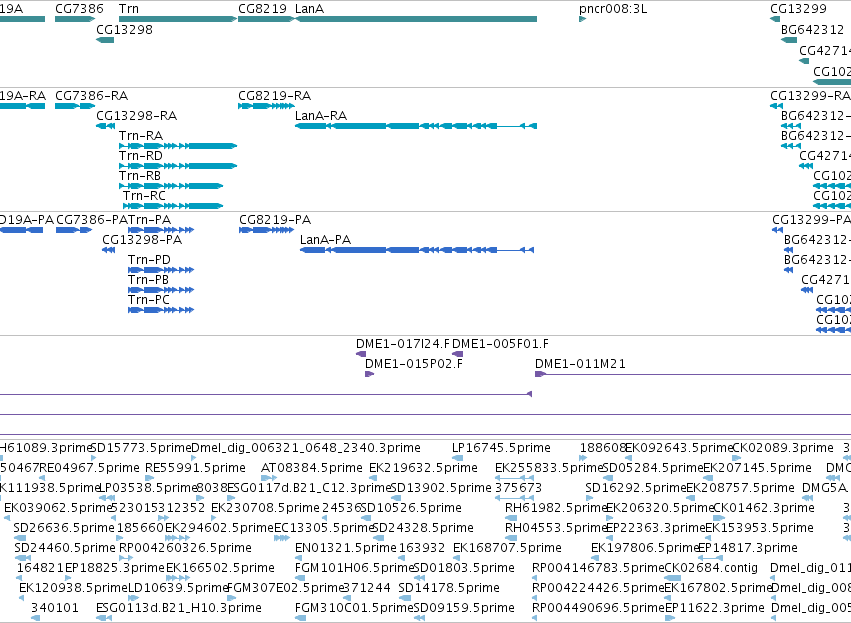This screenshot has width=851, height=623.
Task: Click the LanA gene bar
Action: [416, 19]
